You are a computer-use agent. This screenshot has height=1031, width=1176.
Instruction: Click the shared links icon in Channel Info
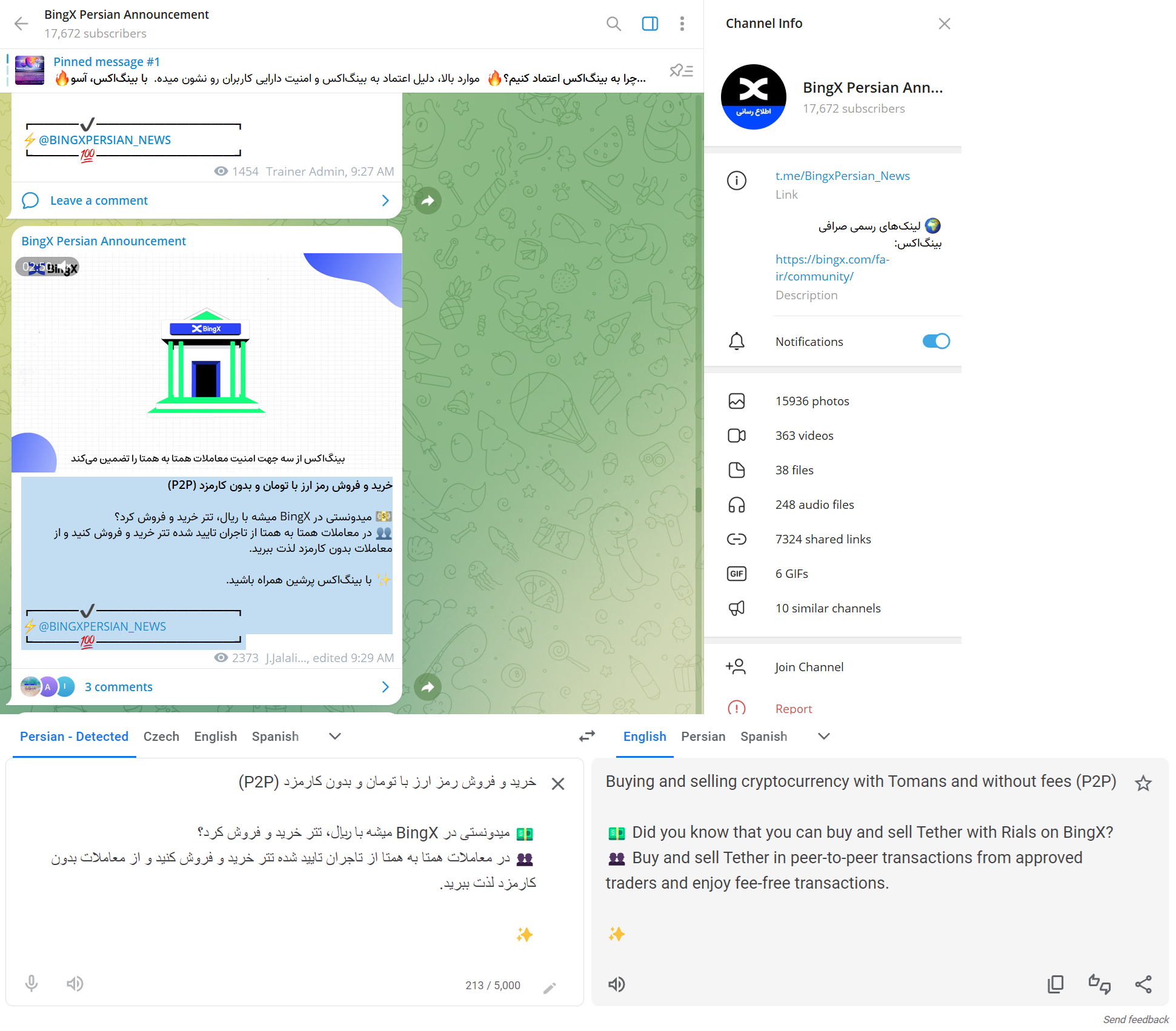(737, 539)
